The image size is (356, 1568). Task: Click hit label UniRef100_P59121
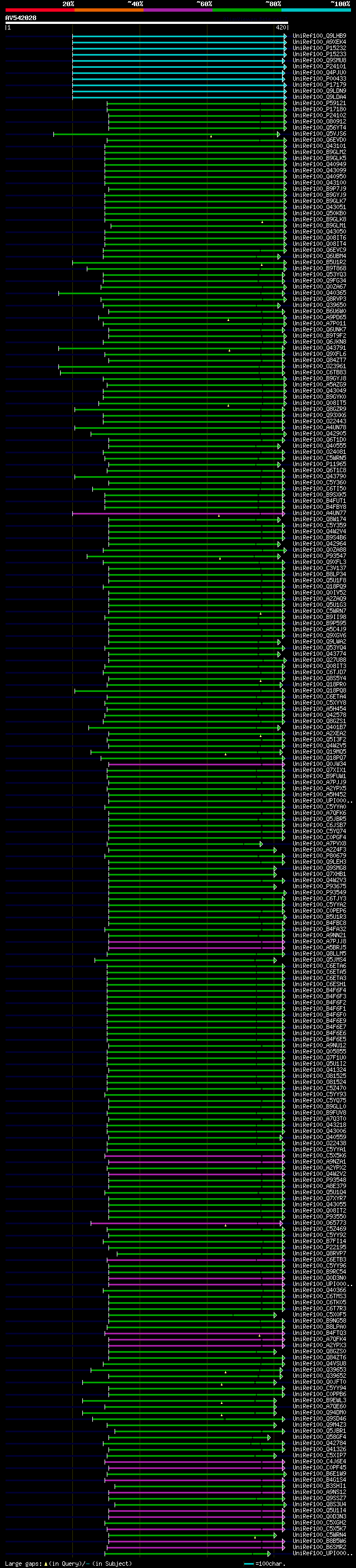pos(319,103)
